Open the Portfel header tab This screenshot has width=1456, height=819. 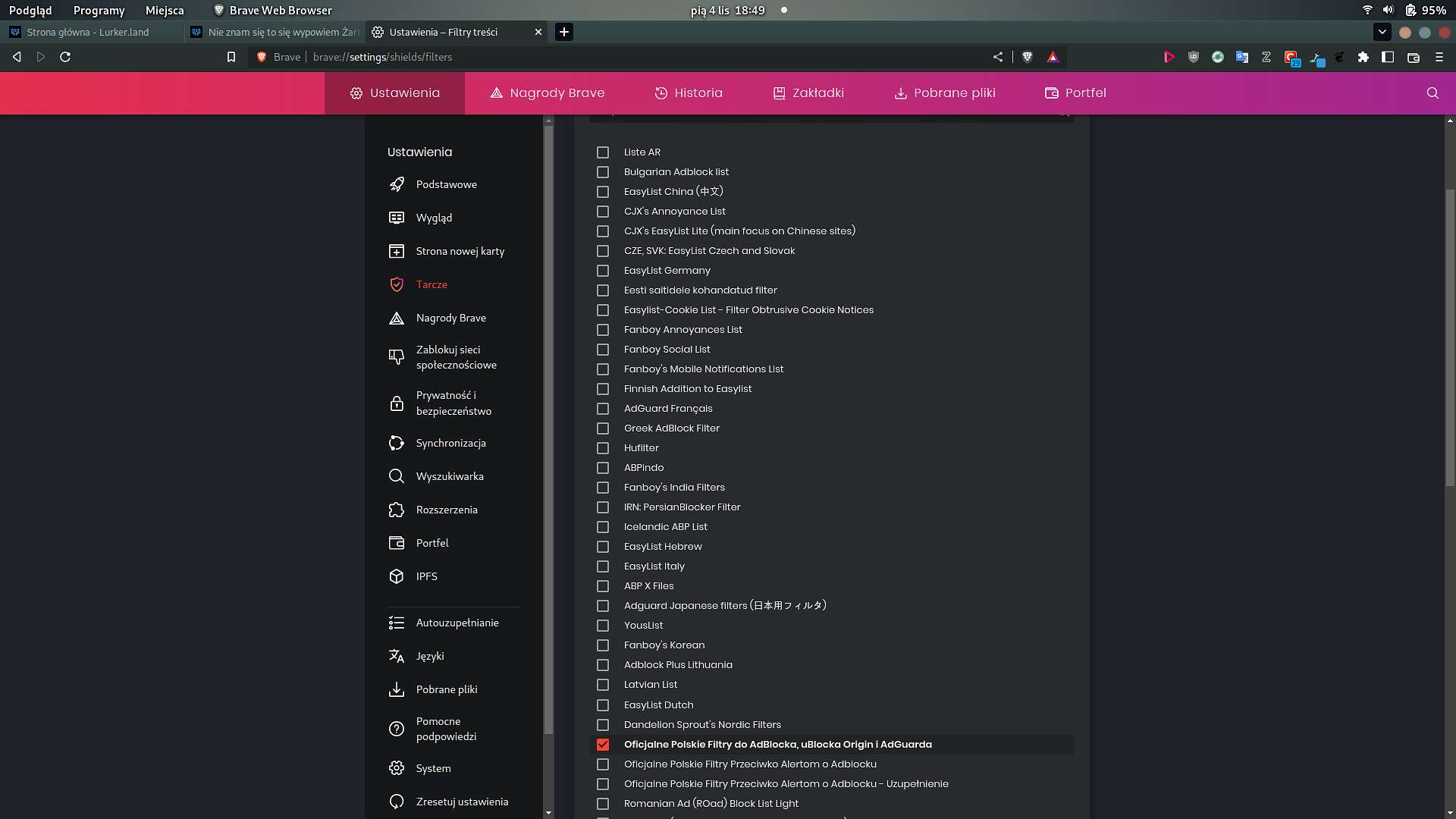pos(1075,93)
